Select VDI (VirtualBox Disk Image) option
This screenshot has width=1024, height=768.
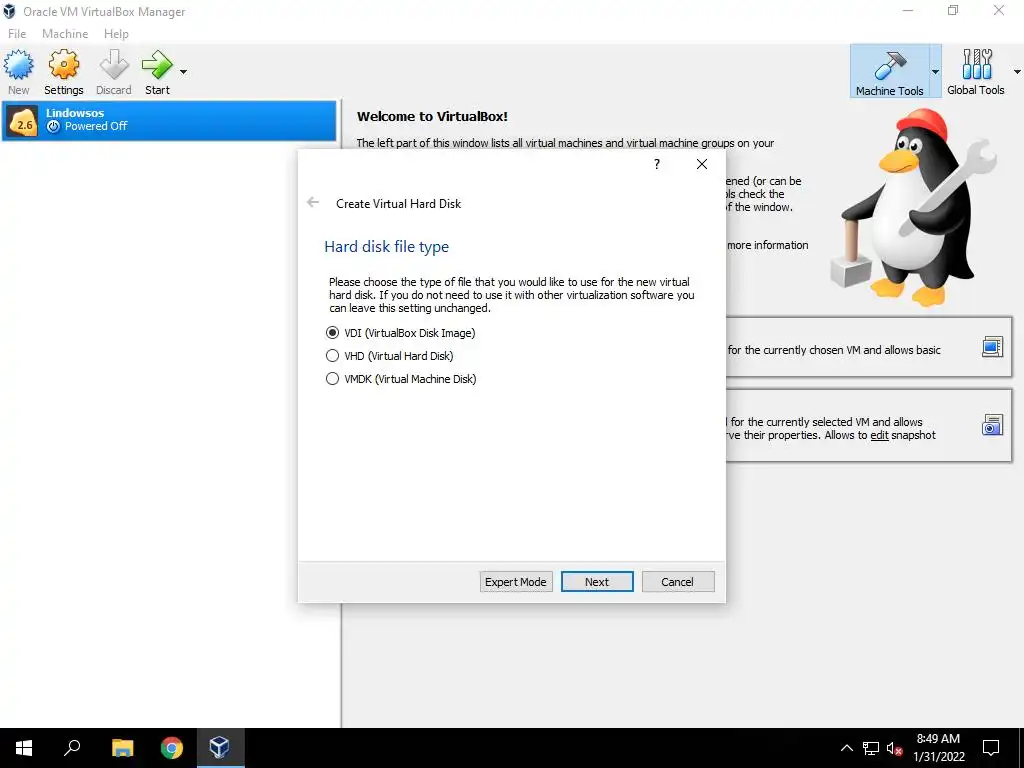400,333
